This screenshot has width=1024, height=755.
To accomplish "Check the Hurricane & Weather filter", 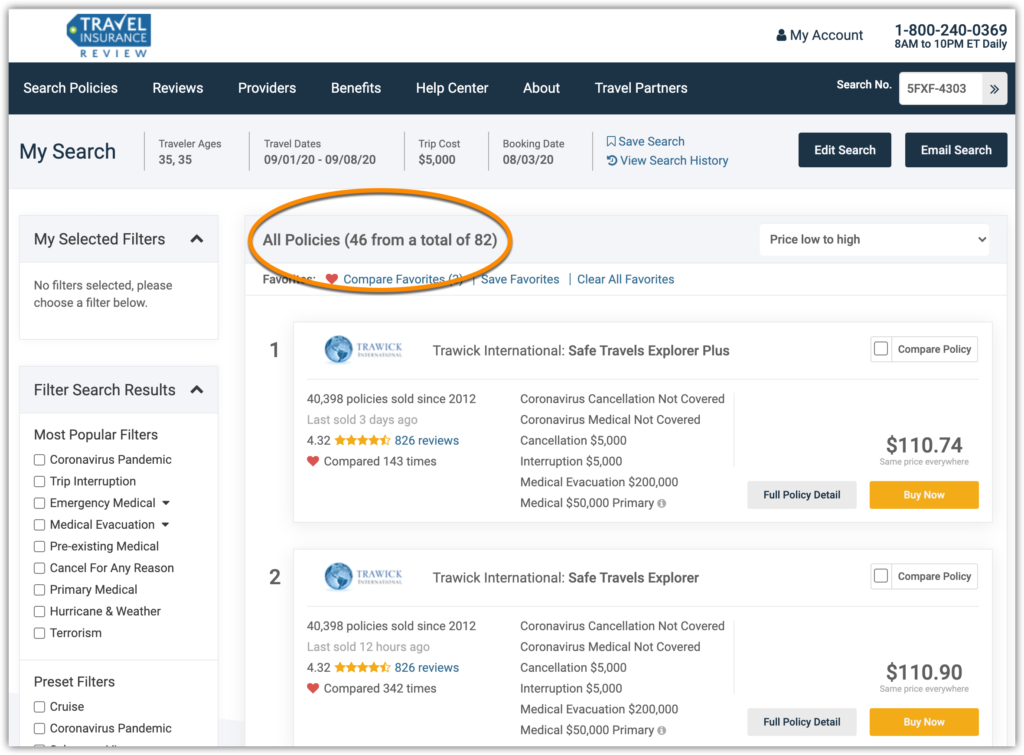I will (x=40, y=611).
